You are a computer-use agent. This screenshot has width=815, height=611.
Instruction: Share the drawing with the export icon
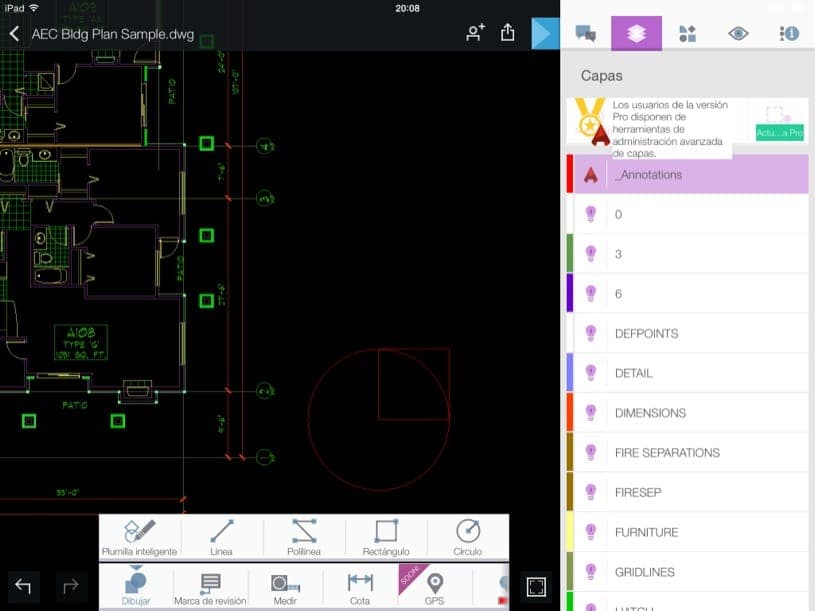[x=507, y=33]
